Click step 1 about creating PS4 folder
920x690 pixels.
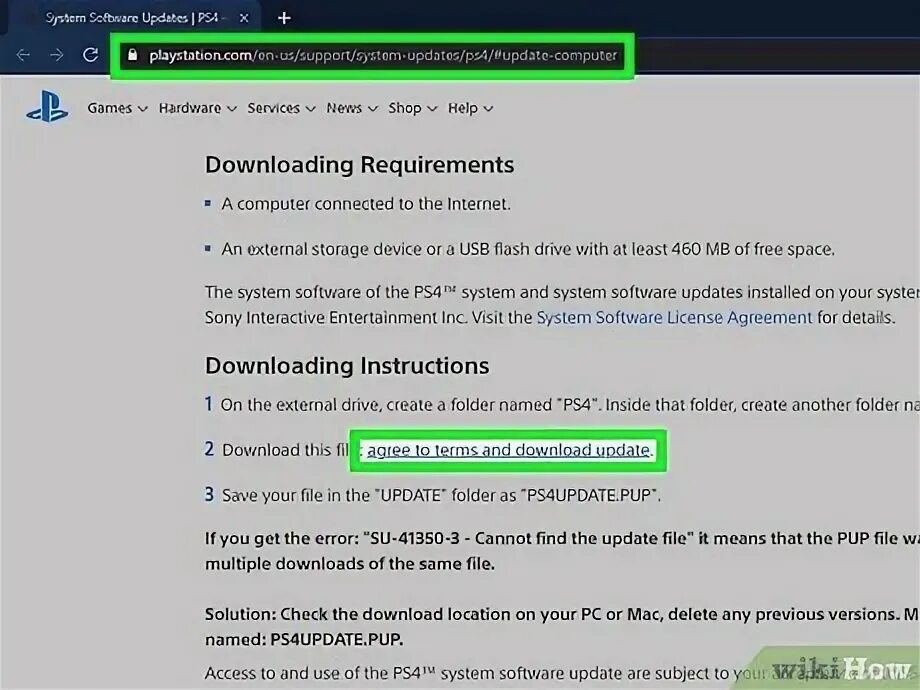562,405
